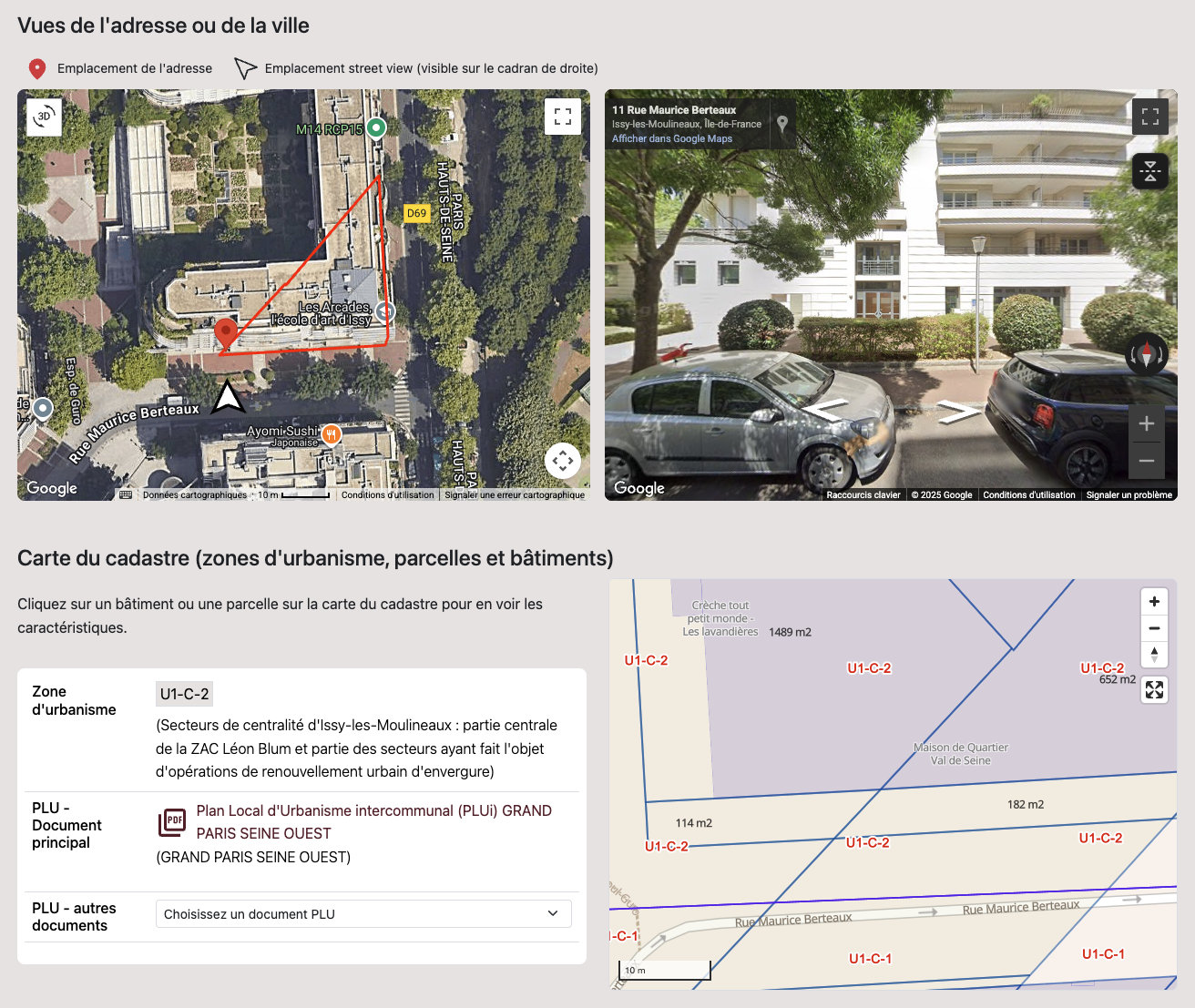Zoom in on the cadastre map
Image resolution: width=1195 pixels, height=1008 pixels.
coord(1154,602)
